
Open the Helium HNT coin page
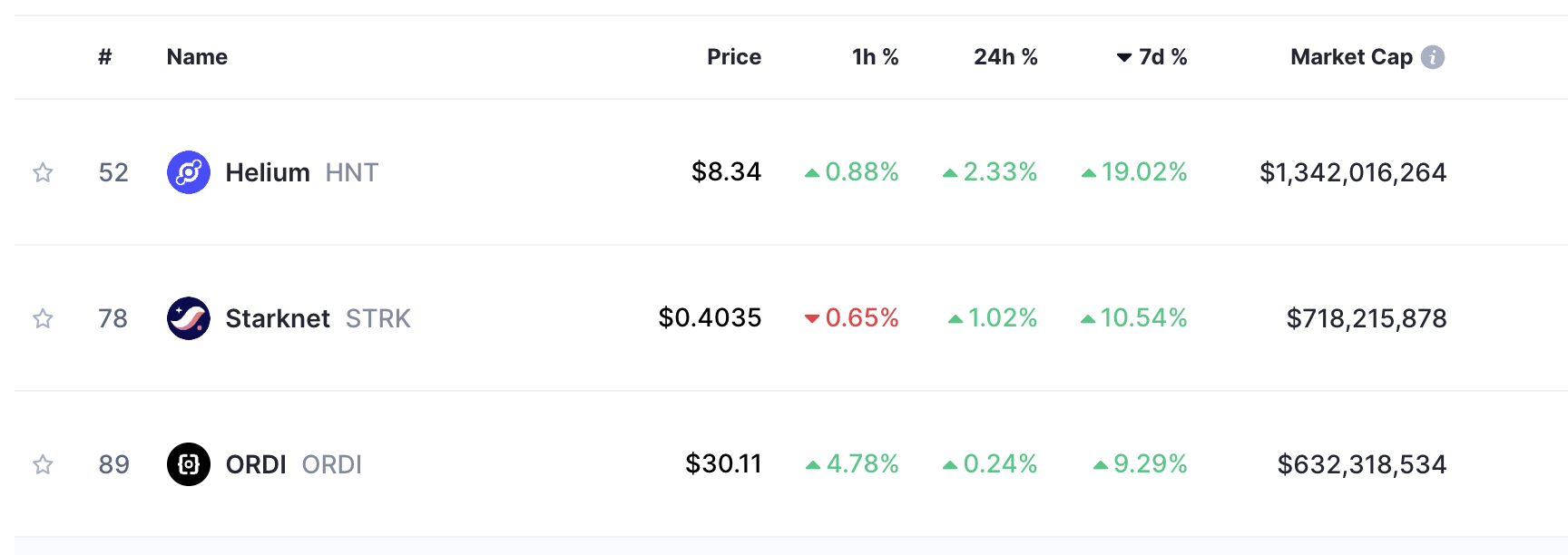coord(268,171)
